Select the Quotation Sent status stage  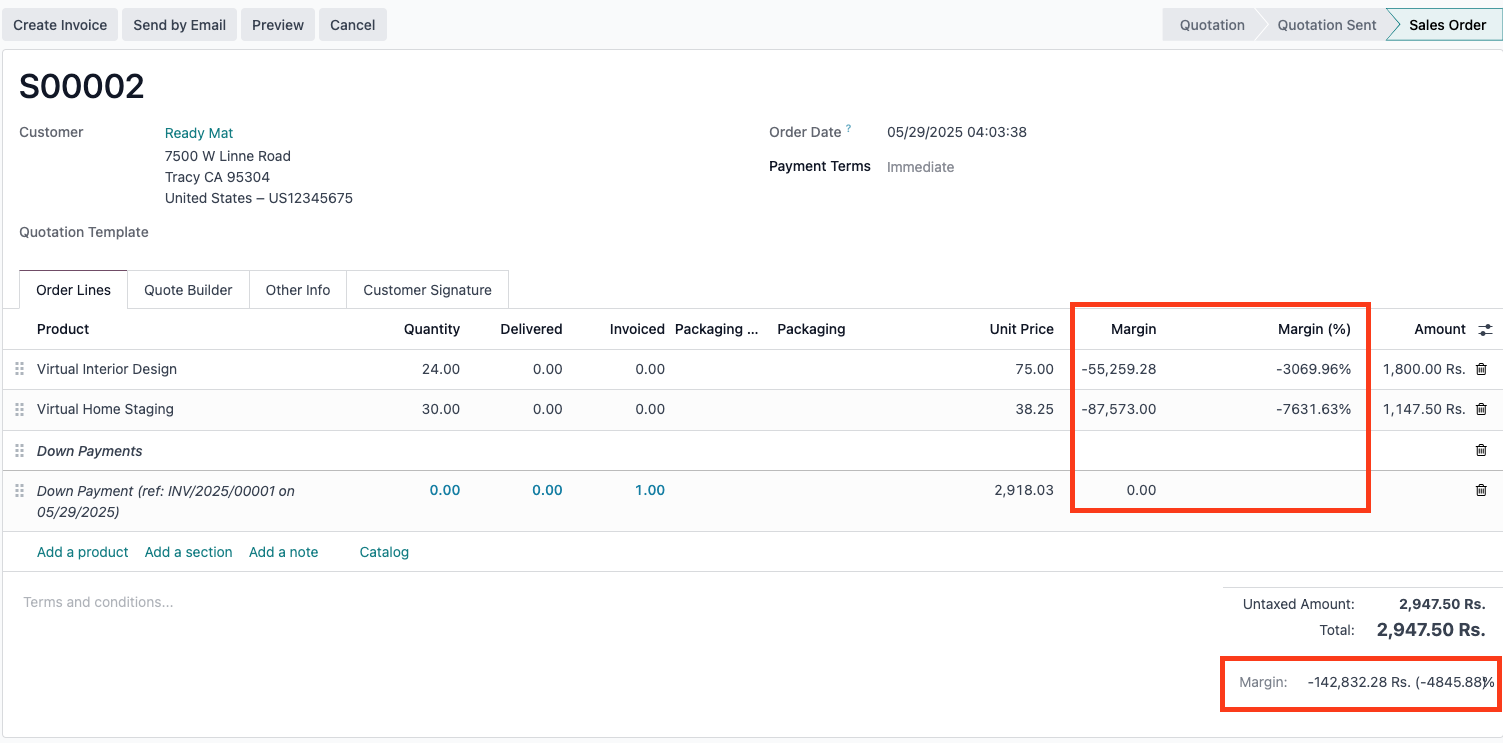point(1327,25)
